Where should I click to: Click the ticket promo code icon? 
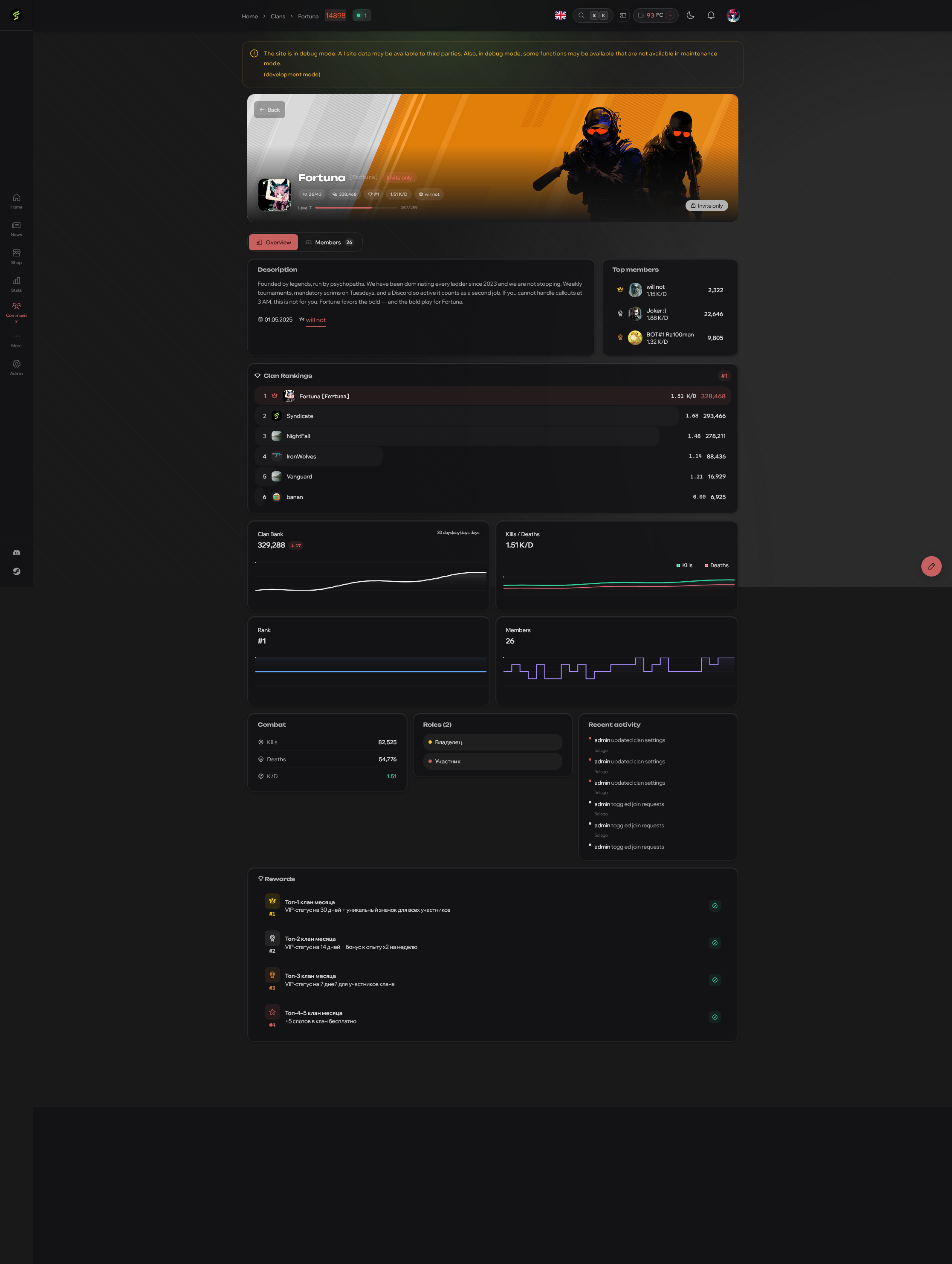click(x=623, y=15)
